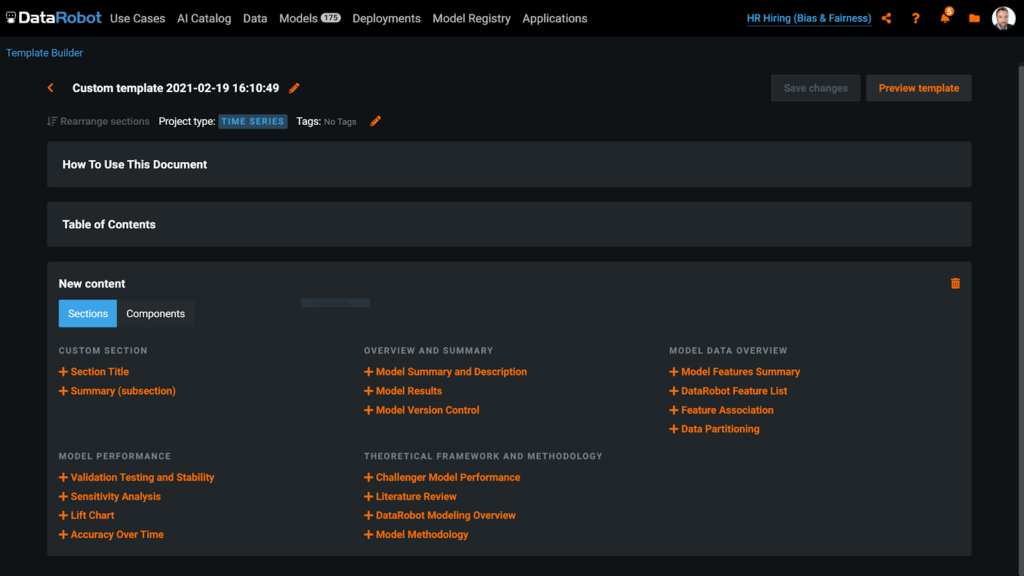Open the Models menu

[x=300, y=18]
